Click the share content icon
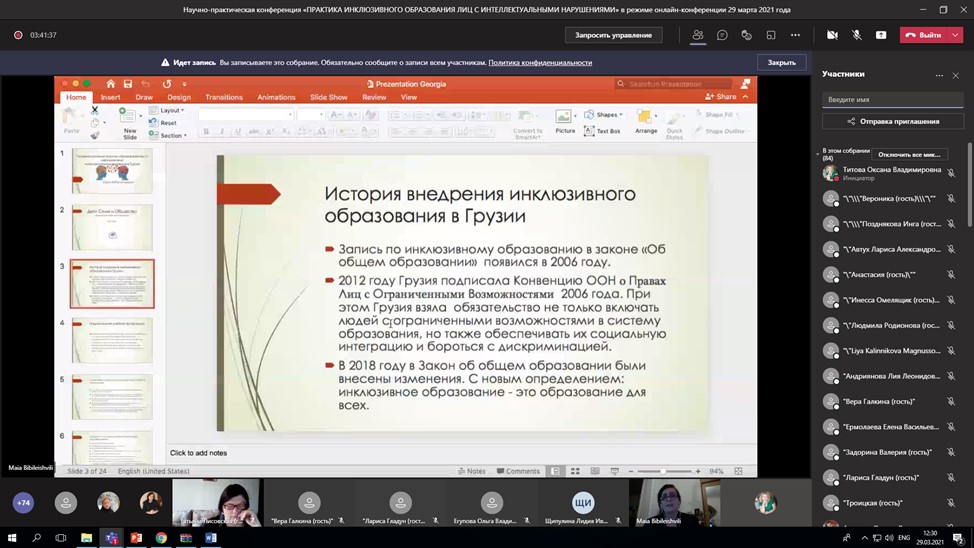Screen dimensions: 974x548 pos(881,35)
